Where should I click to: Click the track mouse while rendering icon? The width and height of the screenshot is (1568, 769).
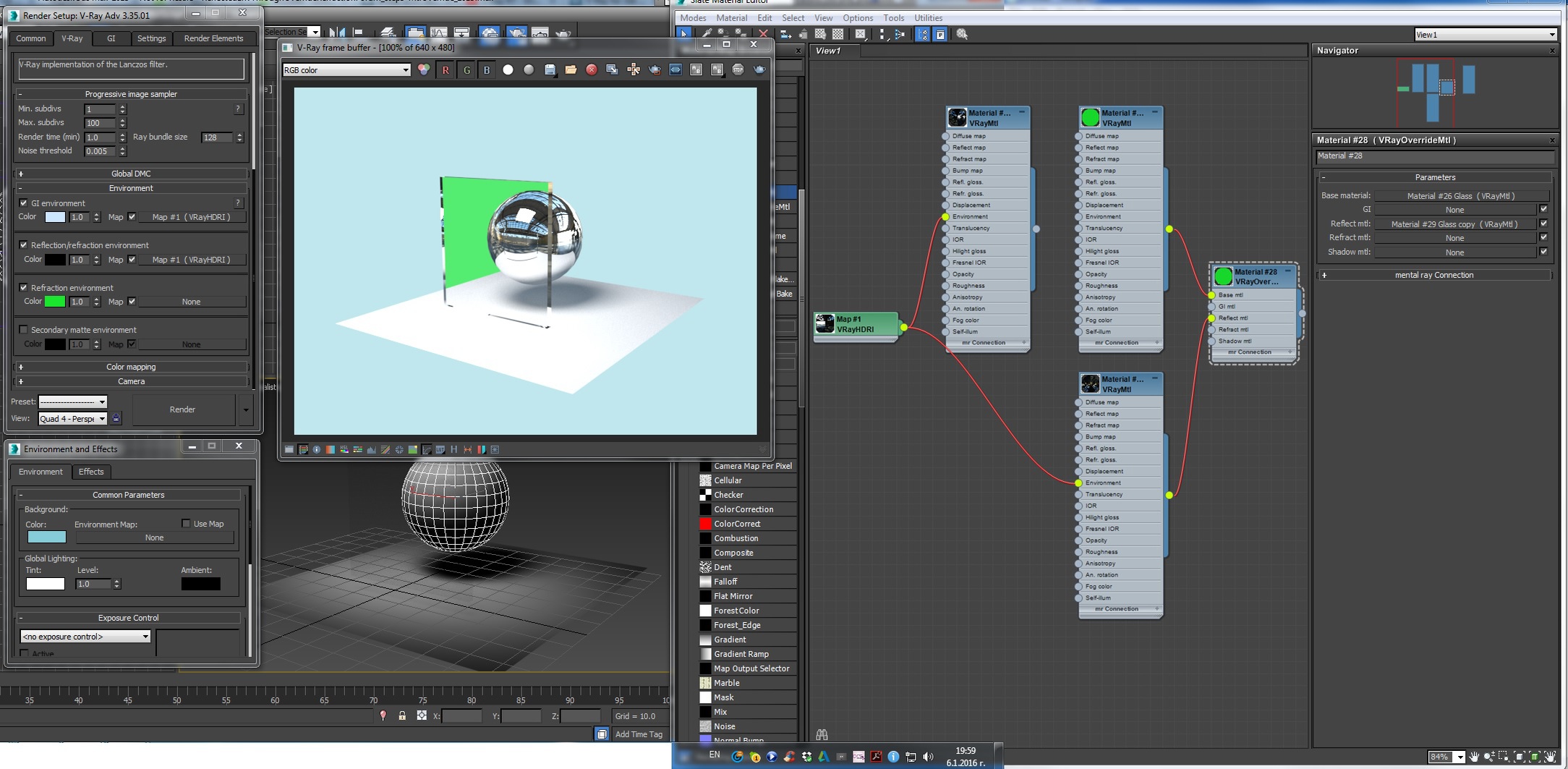coord(634,70)
